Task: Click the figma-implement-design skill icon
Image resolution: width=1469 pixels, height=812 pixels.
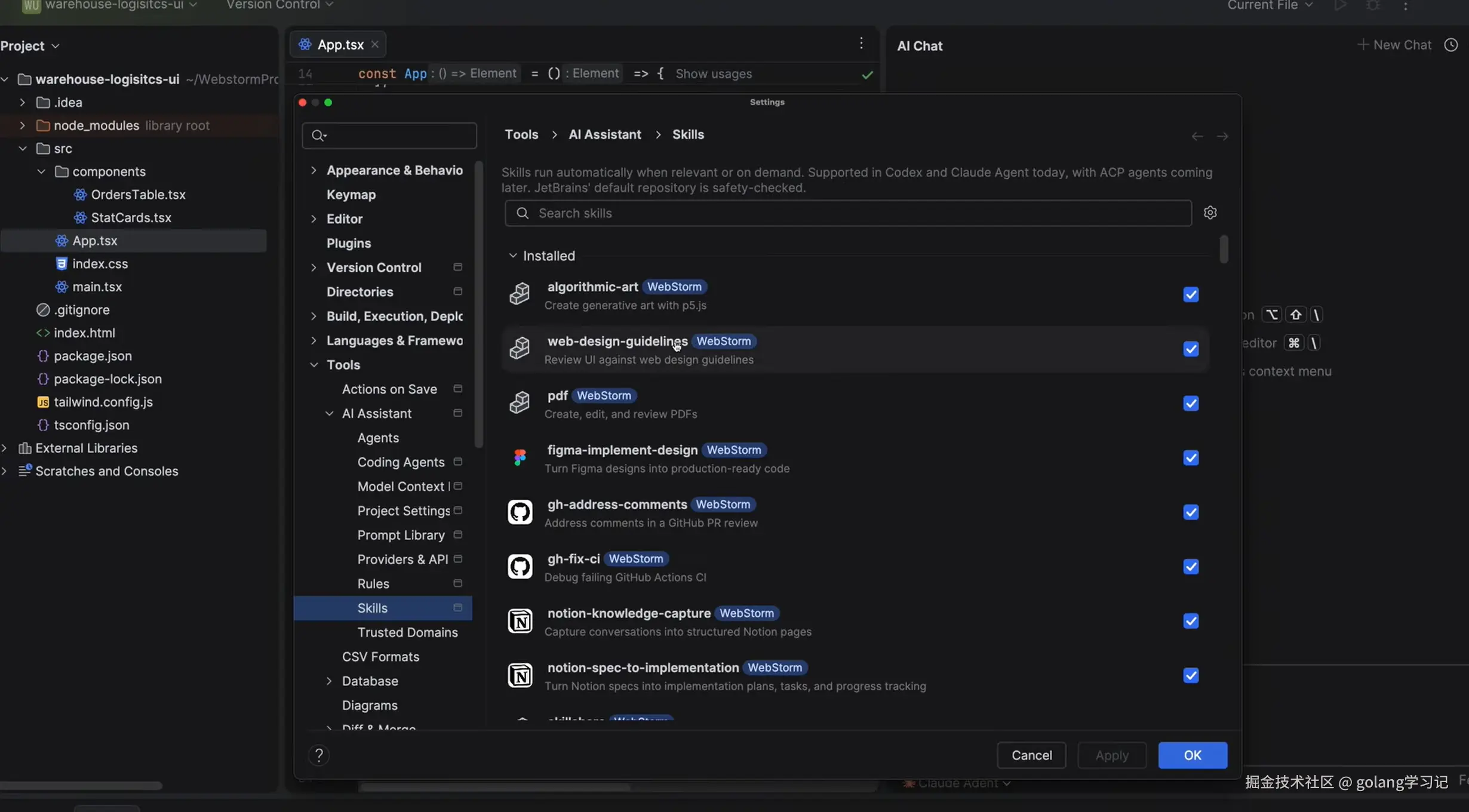Action: [520, 458]
